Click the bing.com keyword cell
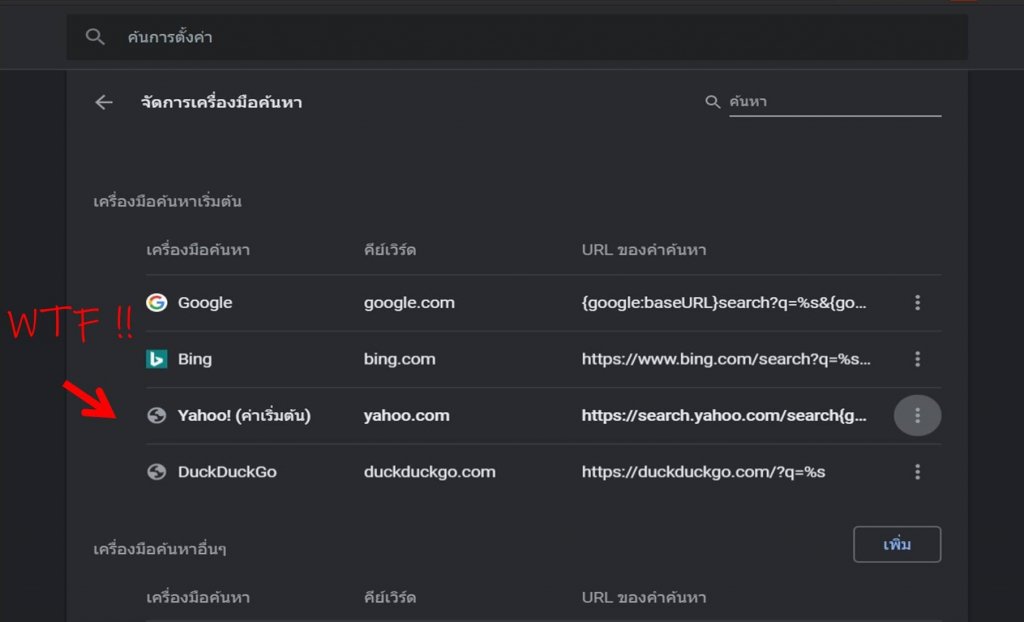This screenshot has height=622, width=1024. [x=400, y=359]
